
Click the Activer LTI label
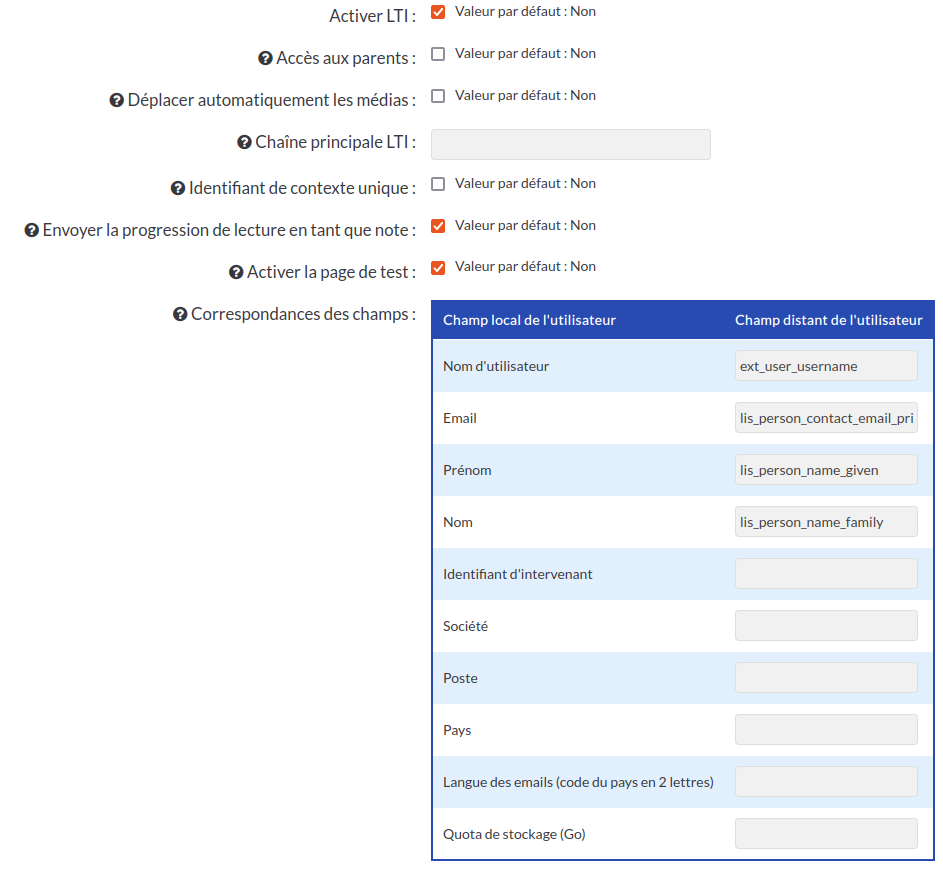coord(372,16)
